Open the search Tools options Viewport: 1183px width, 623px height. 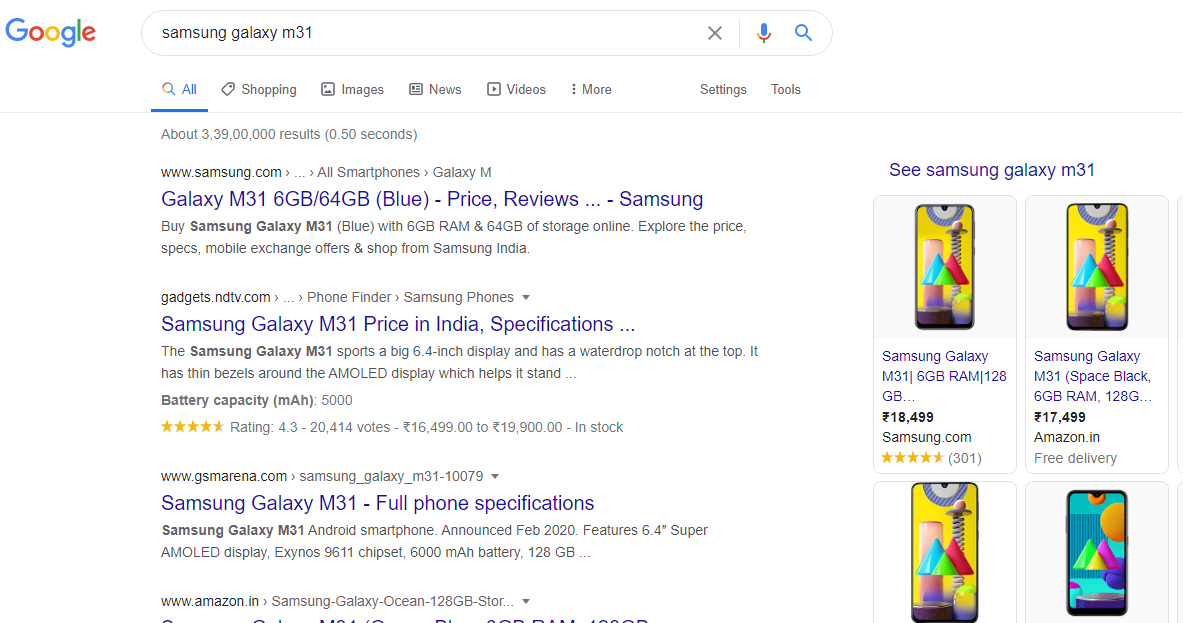click(x=785, y=89)
